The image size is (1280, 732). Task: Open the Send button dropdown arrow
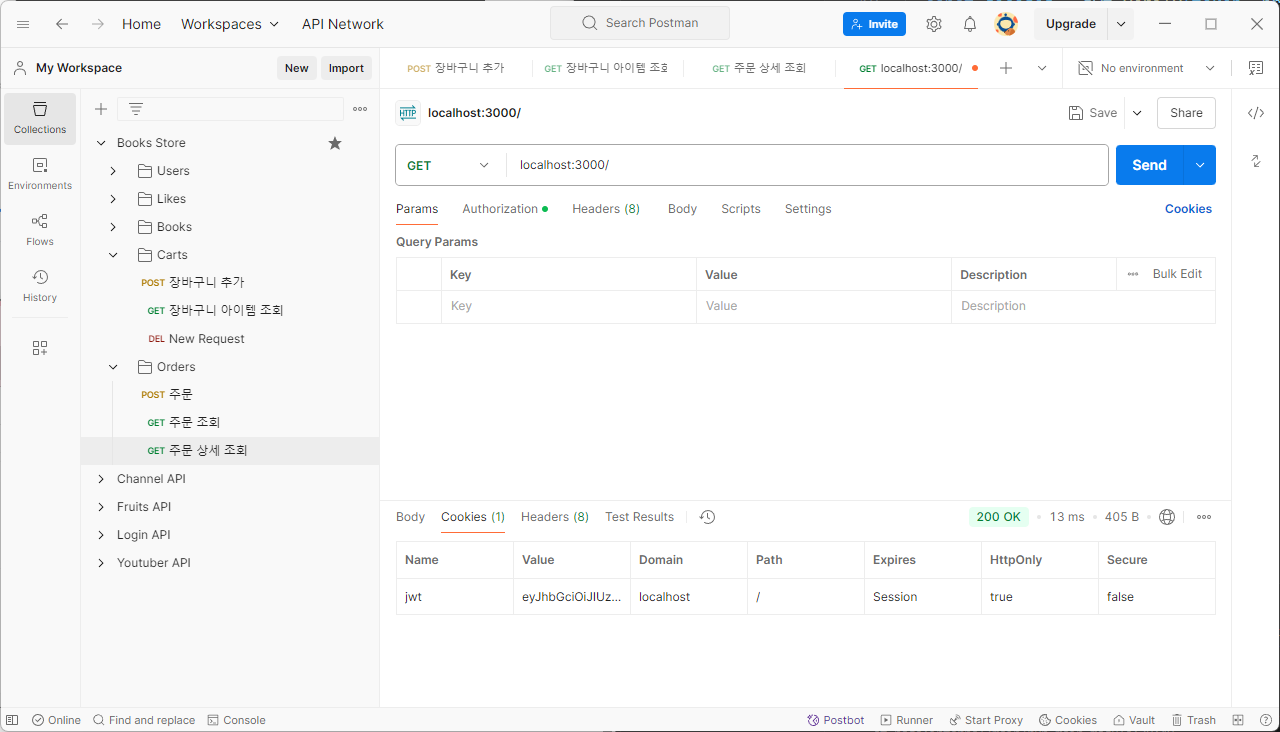point(1200,165)
